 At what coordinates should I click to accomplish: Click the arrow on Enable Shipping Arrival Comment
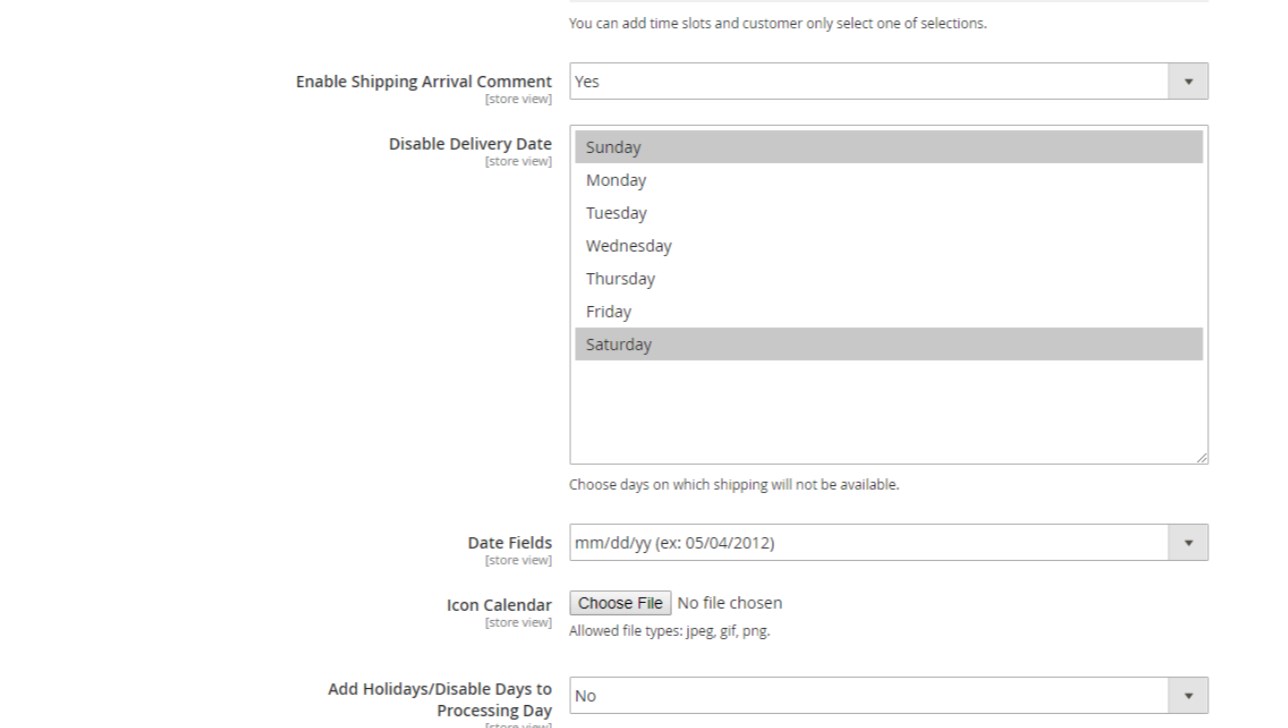[x=1188, y=81]
